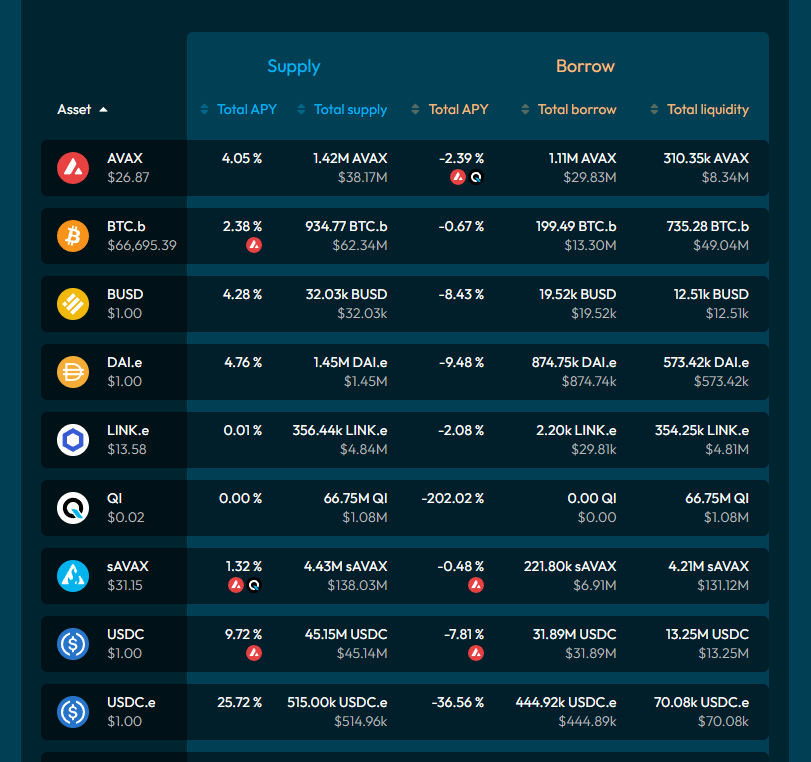This screenshot has width=811, height=762.
Task: Click the USDC asset logo icon
Action: (73, 644)
